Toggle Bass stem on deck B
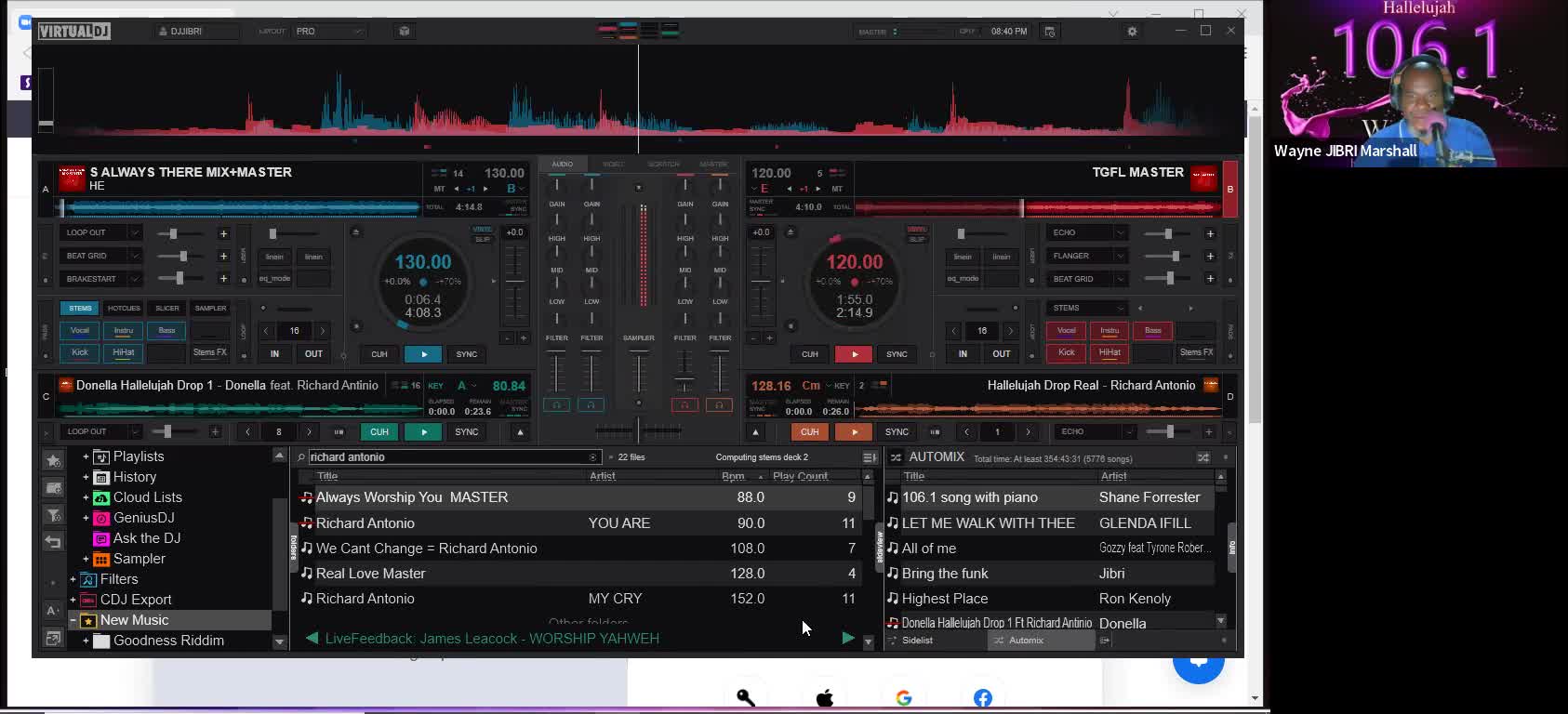This screenshot has height=714, width=1568. [x=1153, y=330]
